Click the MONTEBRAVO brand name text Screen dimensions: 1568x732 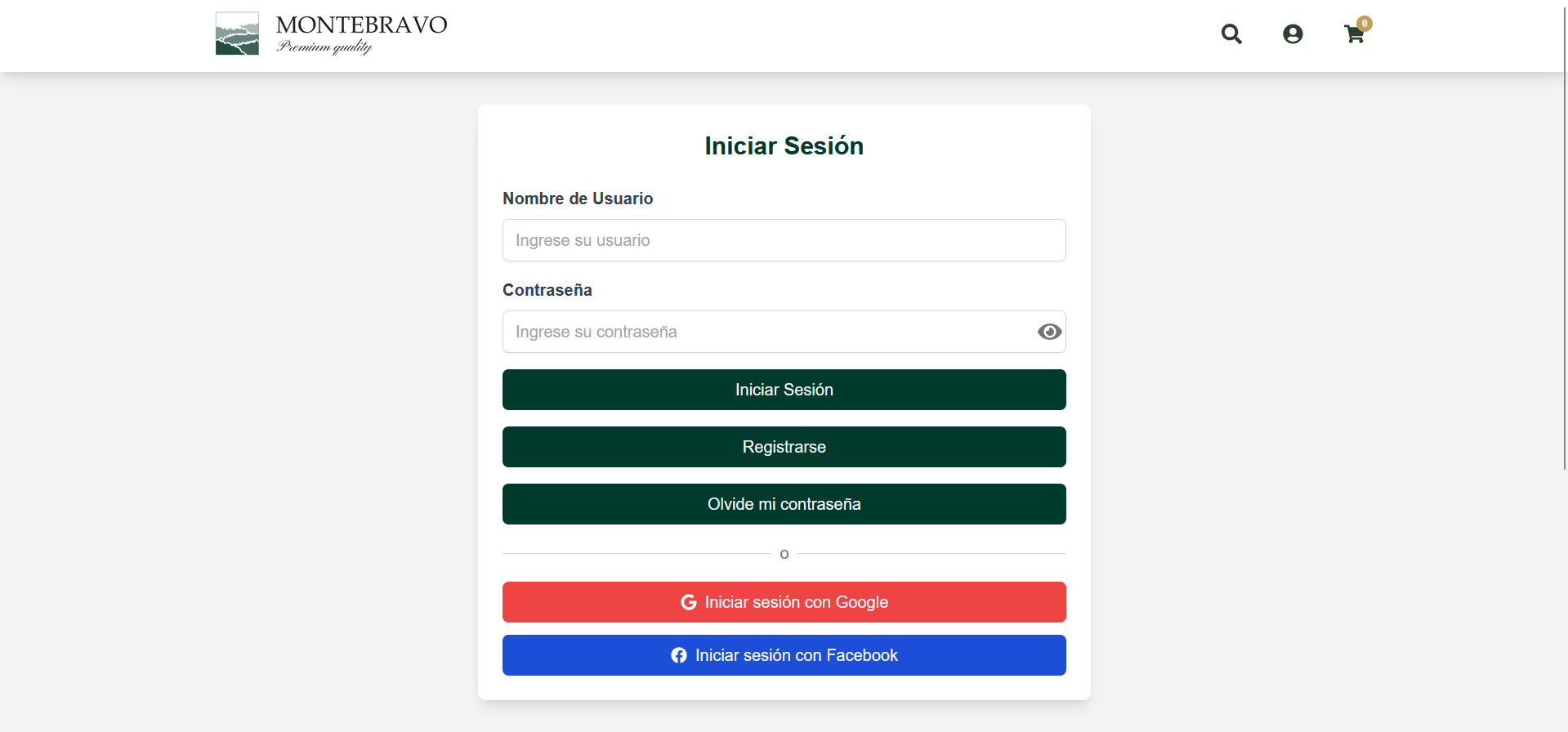click(361, 25)
